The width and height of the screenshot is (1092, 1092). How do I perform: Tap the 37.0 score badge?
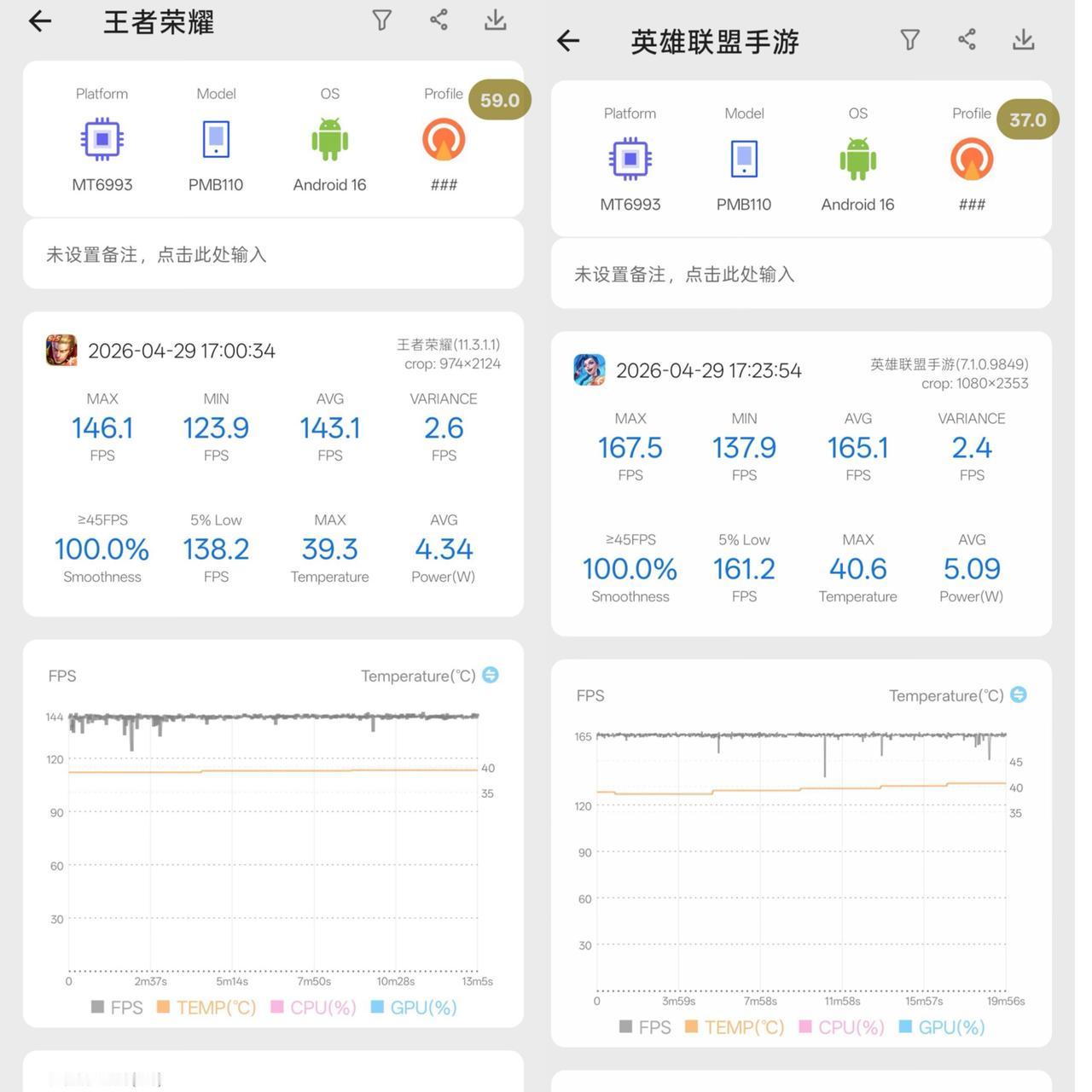(x=1028, y=119)
